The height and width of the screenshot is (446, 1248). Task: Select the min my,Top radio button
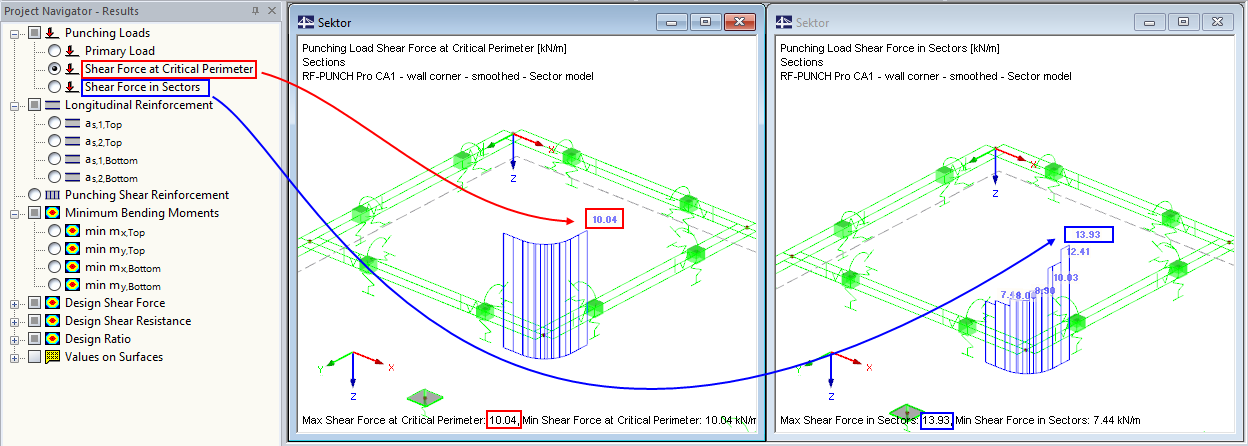pyautogui.click(x=54, y=249)
